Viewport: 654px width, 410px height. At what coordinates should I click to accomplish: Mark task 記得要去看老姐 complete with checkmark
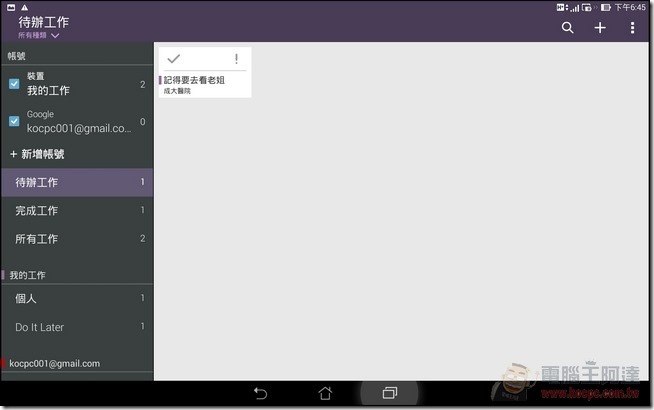(x=174, y=59)
